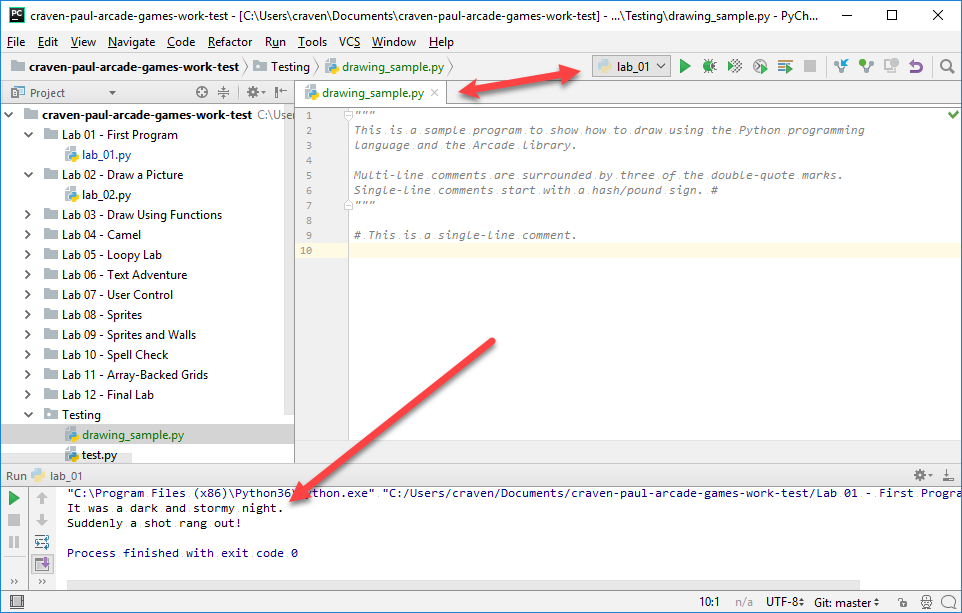Run with coverage icon in toolbar

point(734,66)
